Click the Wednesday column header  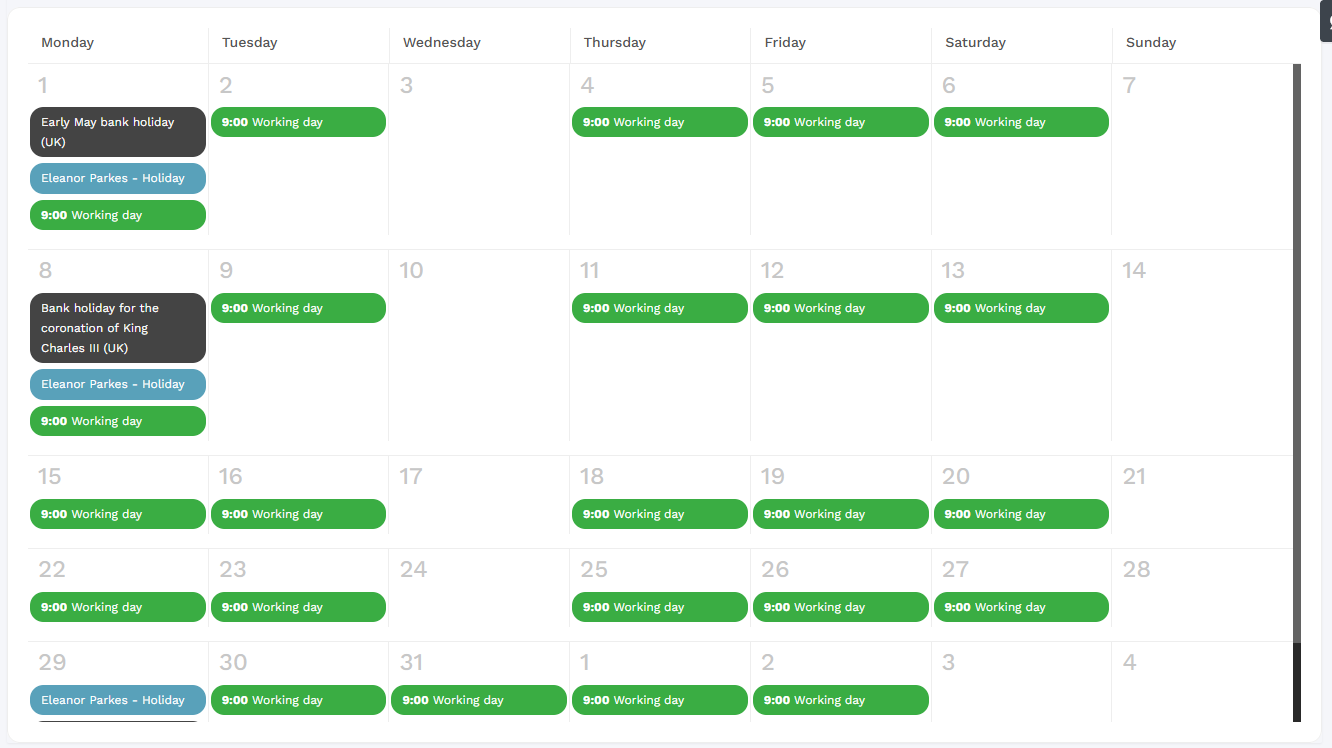pyautogui.click(x=442, y=42)
